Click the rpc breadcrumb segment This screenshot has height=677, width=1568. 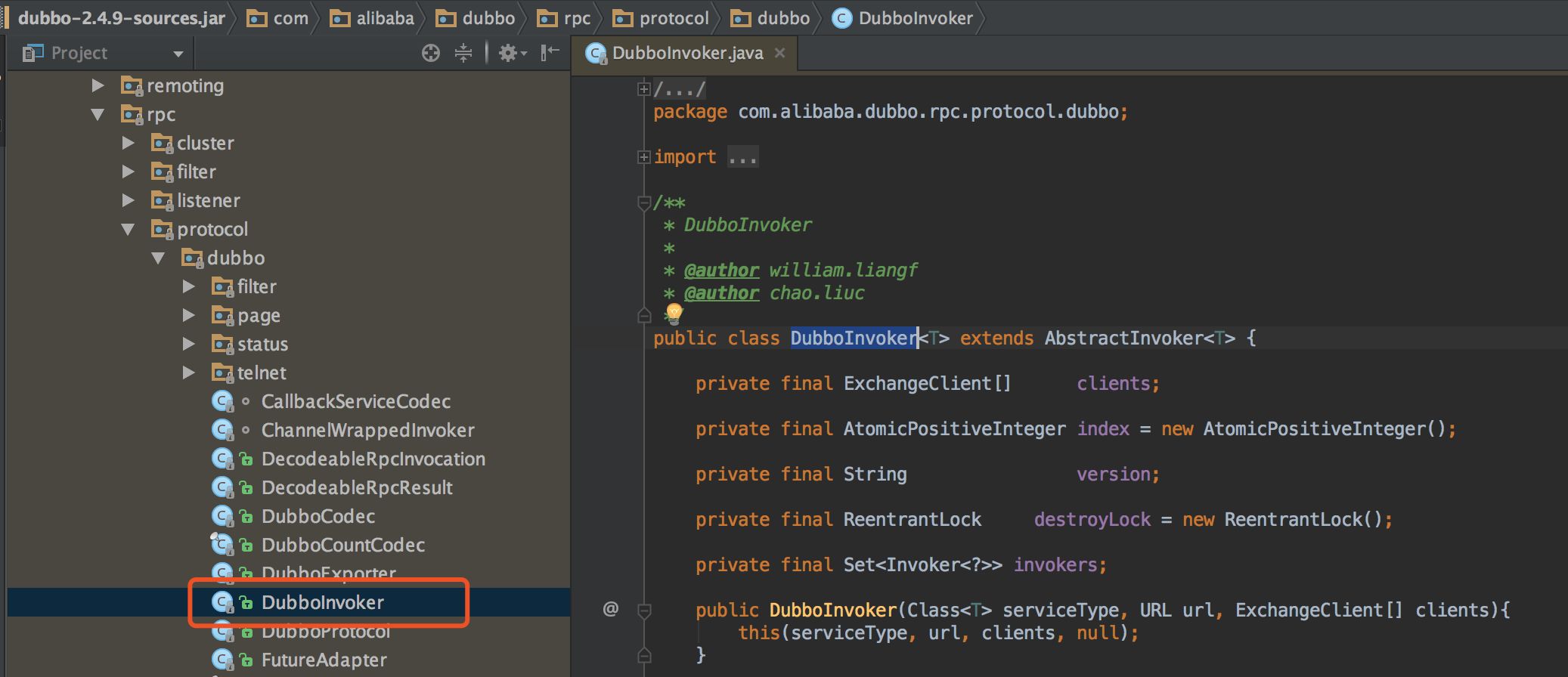pos(563,18)
